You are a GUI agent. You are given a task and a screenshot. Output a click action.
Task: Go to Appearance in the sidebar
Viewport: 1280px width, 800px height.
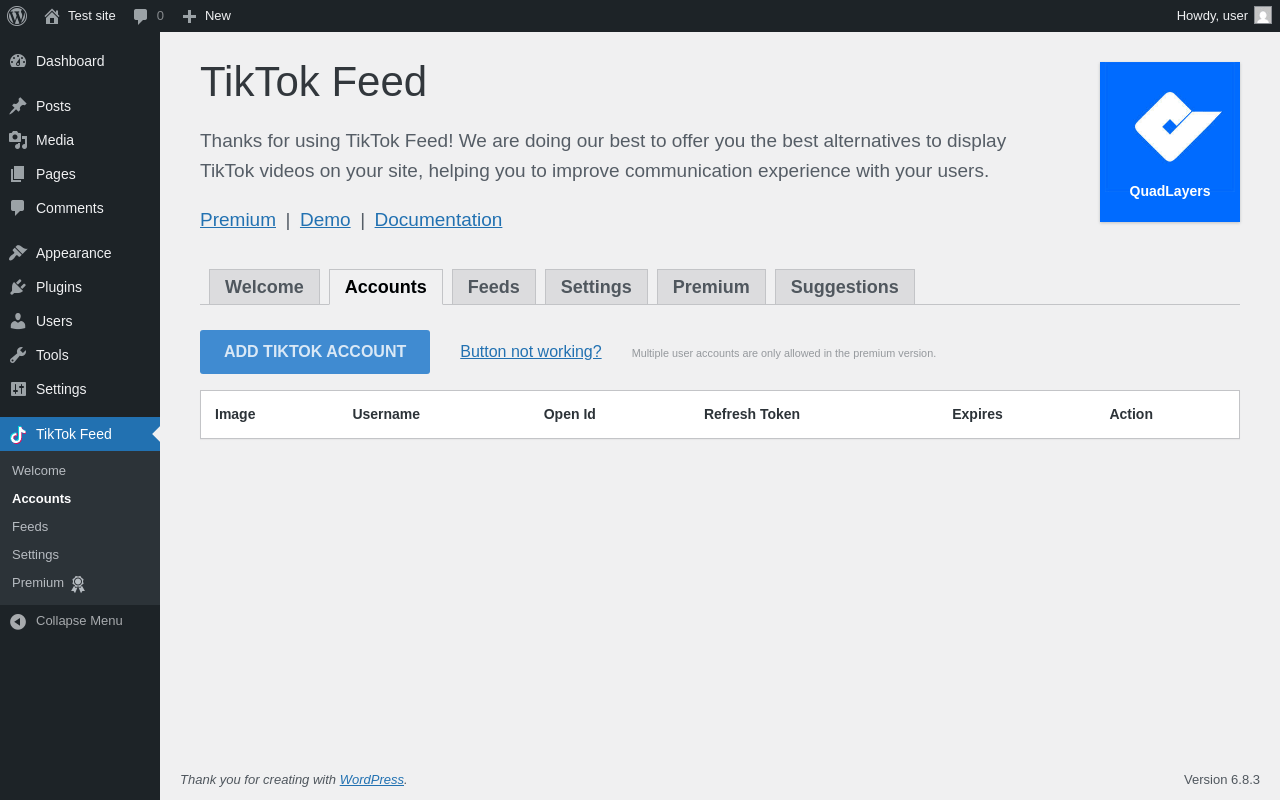[73, 253]
